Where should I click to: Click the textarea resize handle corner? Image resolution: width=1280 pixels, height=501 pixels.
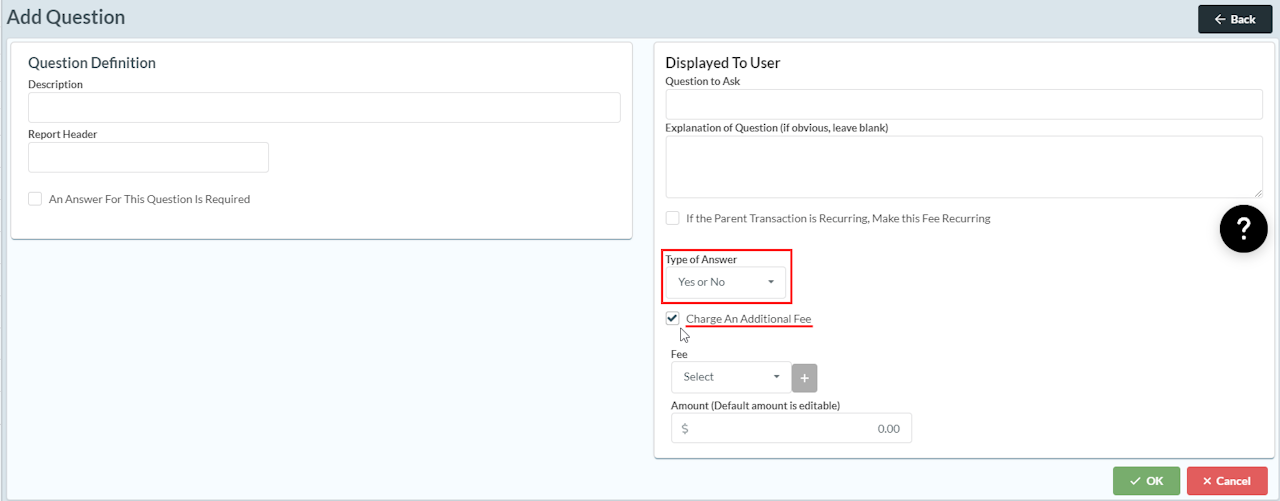coord(1258,193)
